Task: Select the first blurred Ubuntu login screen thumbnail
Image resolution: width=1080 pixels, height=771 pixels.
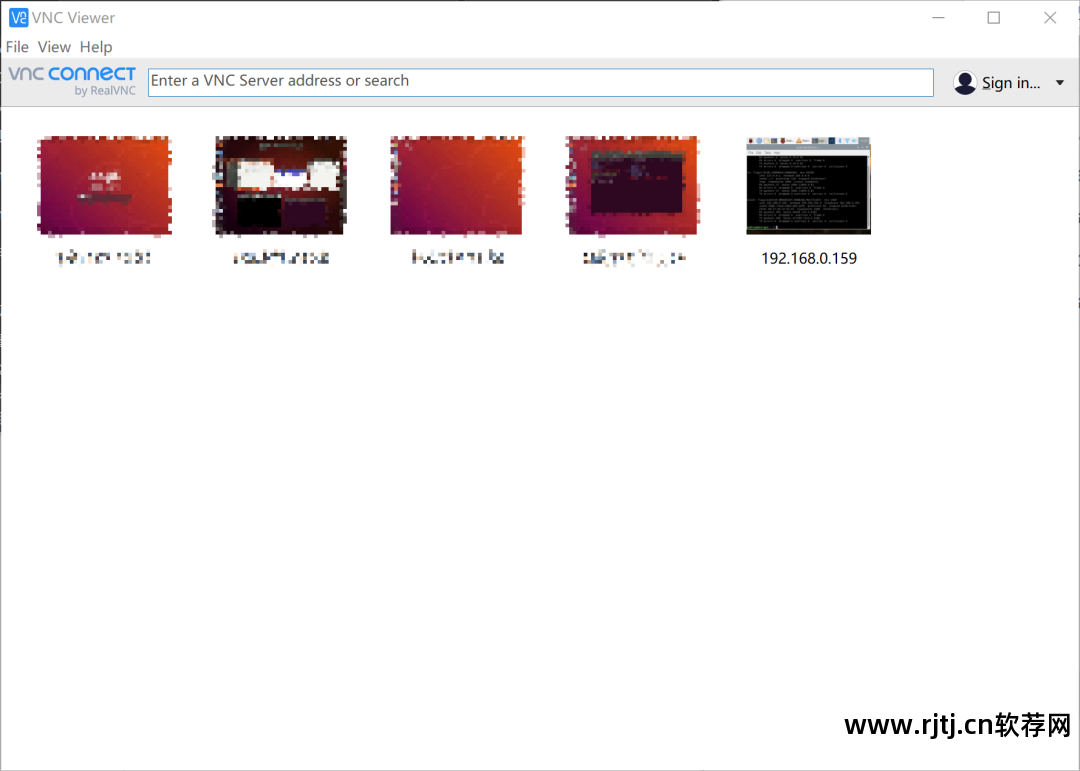Action: tap(104, 185)
